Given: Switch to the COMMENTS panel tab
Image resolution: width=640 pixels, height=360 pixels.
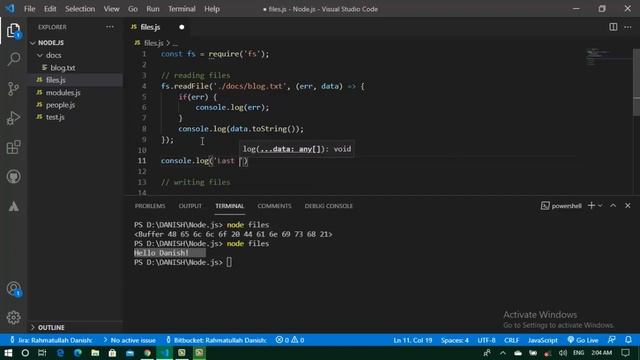Looking at the screenshot, I should click(x=274, y=206).
